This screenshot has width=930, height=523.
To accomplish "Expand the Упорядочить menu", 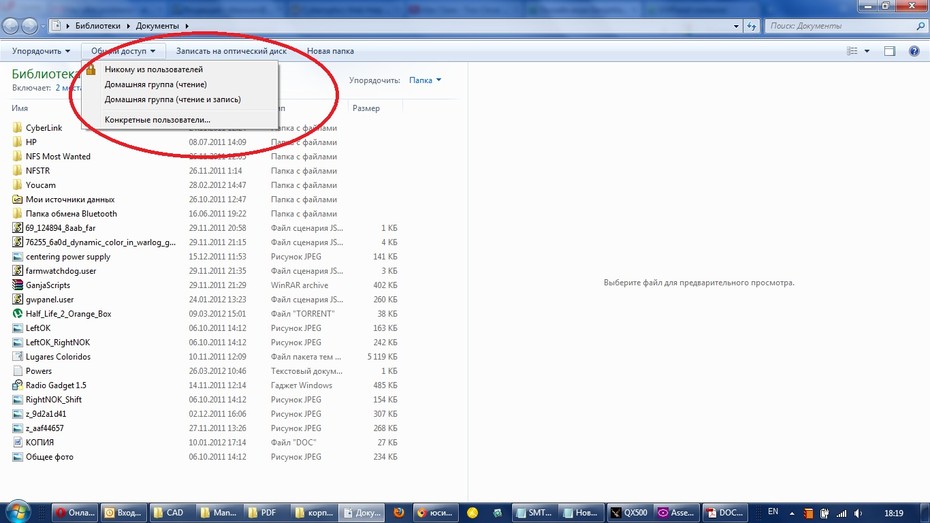I will (x=41, y=51).
